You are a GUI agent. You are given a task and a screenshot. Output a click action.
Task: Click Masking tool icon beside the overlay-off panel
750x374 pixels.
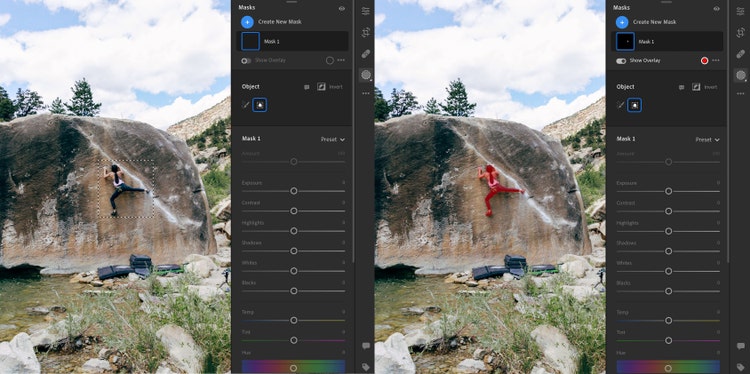366,75
